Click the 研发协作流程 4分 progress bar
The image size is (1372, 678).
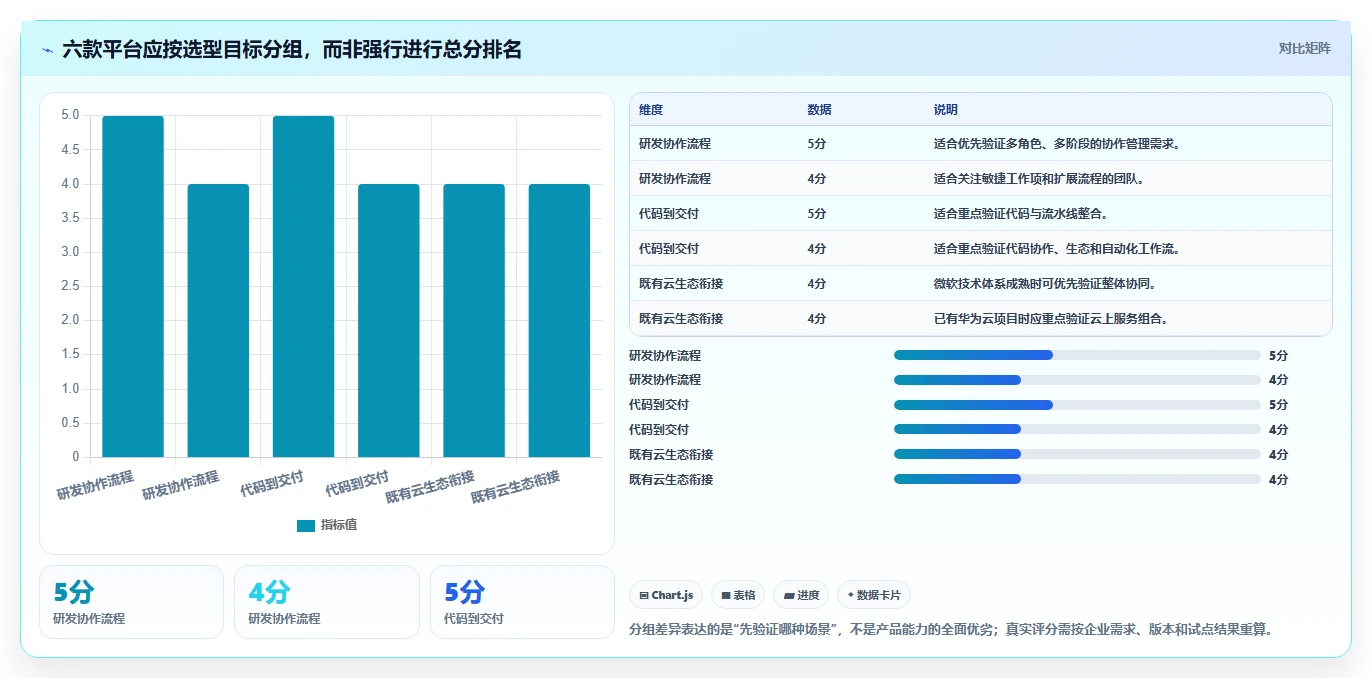[1077, 380]
